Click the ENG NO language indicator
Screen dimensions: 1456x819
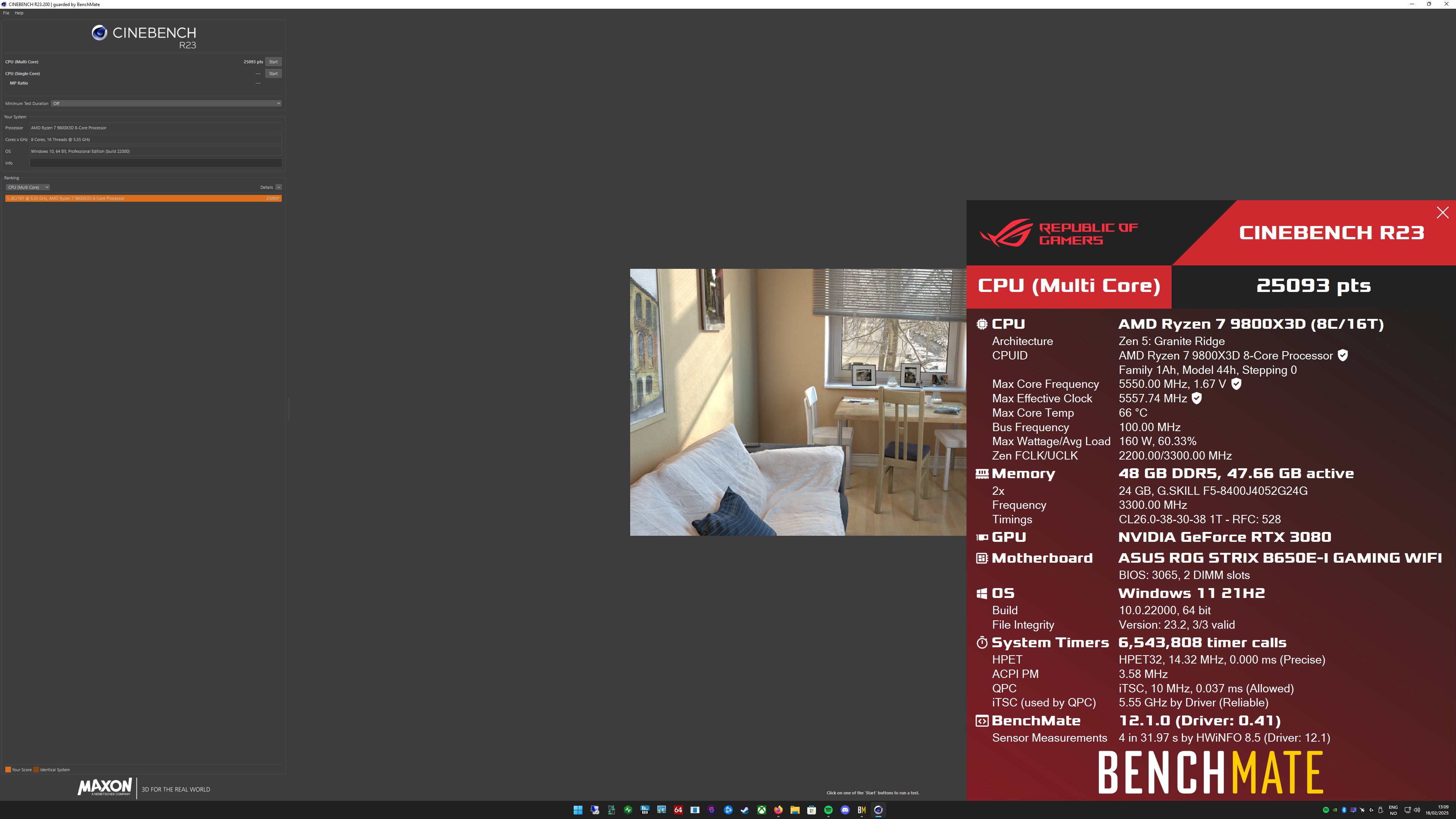pos(1393,810)
